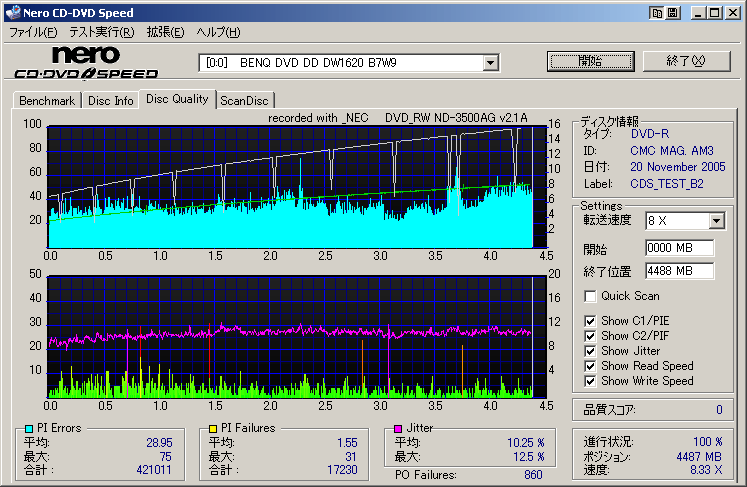Switch to the Disc Info tab
This screenshot has height=487, width=747.
point(111,101)
